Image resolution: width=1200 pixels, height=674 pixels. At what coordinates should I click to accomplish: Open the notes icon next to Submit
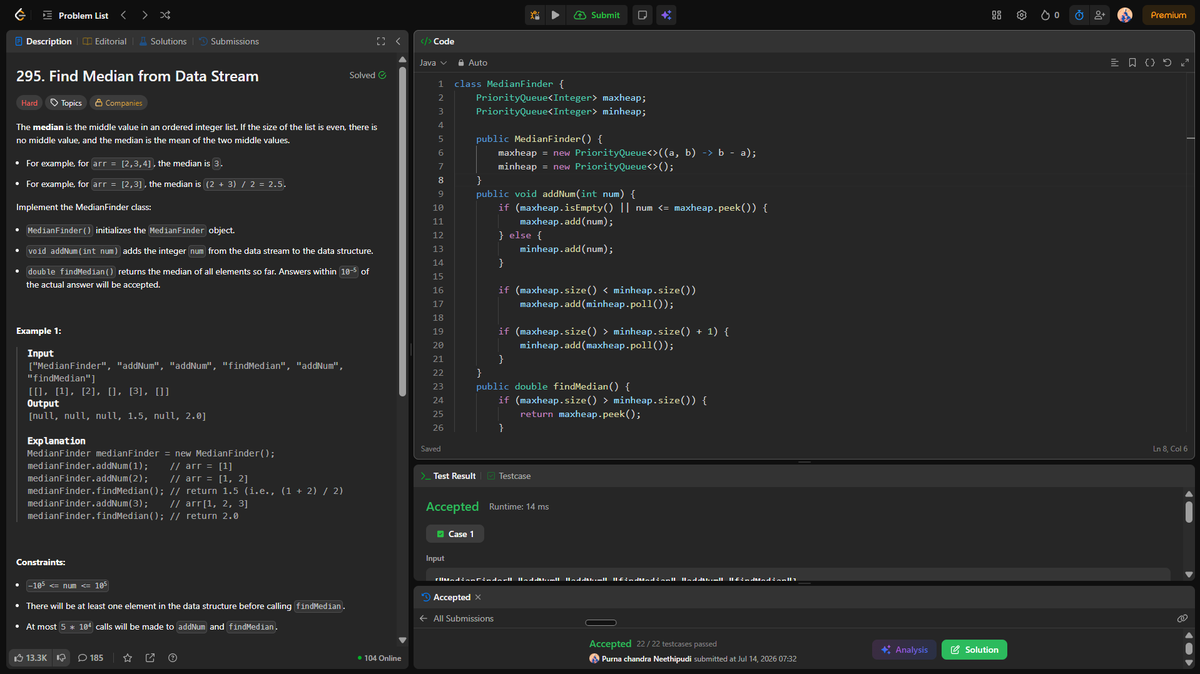click(642, 15)
